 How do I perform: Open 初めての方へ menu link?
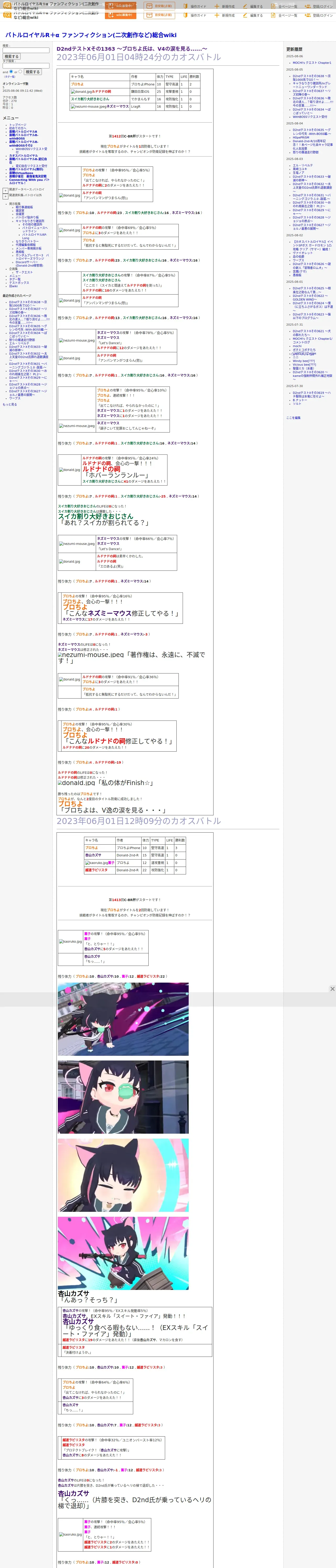coord(18,128)
